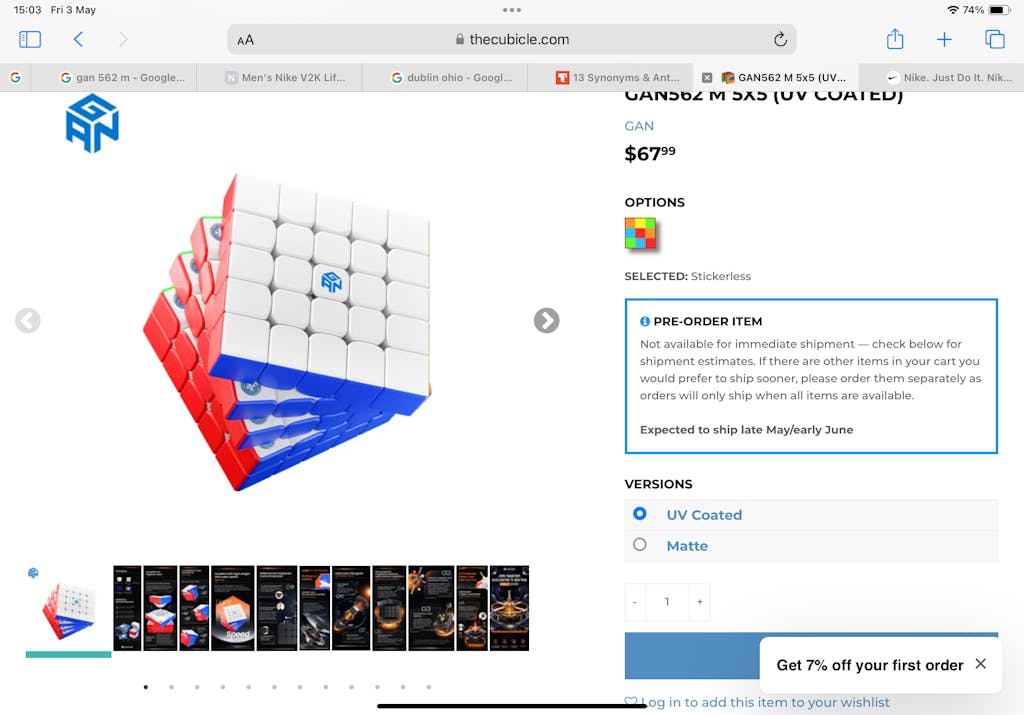1024x715 pixels.
Task: Close the GAN562 M 5x5 tab
Action: 707,78
